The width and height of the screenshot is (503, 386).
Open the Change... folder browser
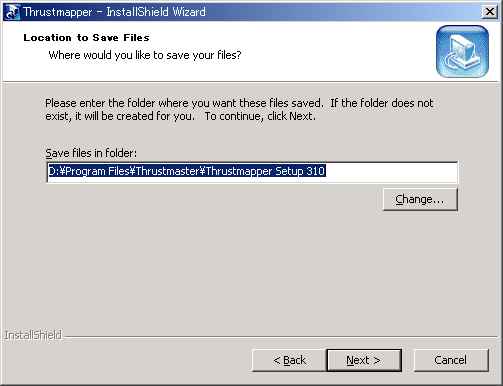420,199
